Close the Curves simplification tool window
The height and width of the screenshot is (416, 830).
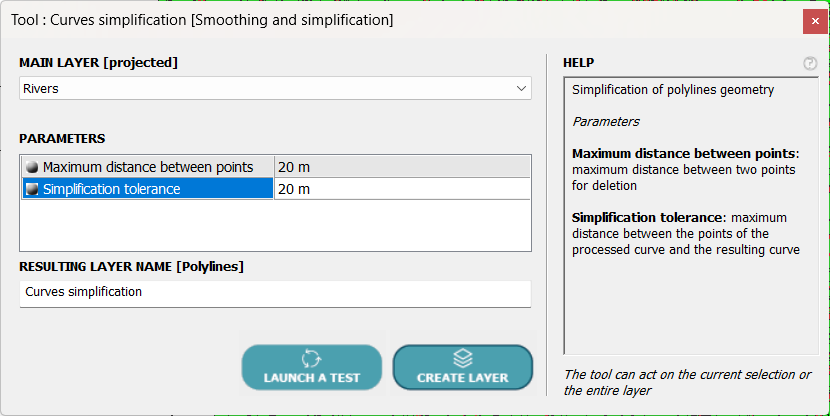pyautogui.click(x=811, y=20)
